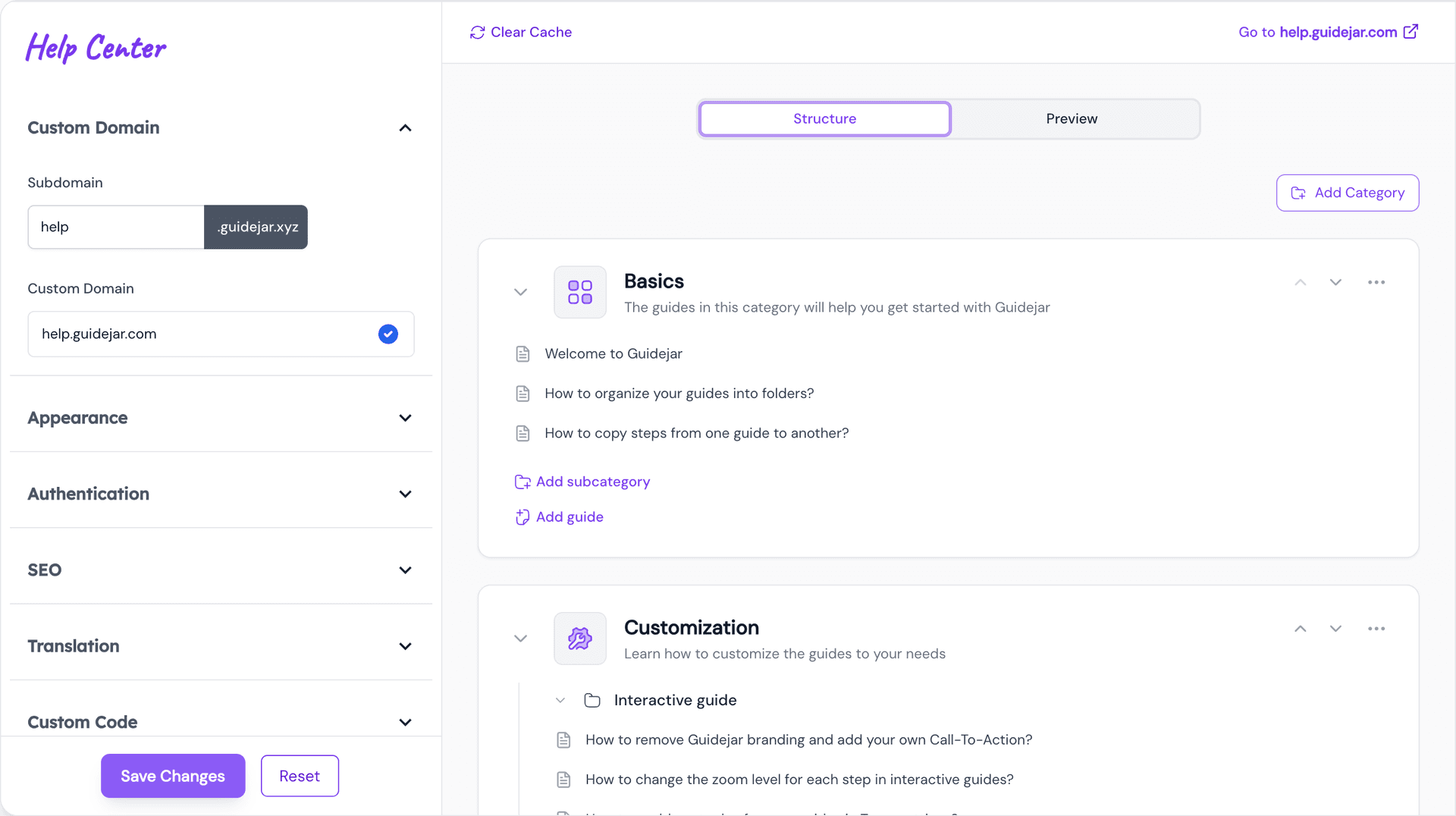Collapse the Interactive guide subfolder
This screenshot has width=1456, height=816.
pyautogui.click(x=560, y=700)
